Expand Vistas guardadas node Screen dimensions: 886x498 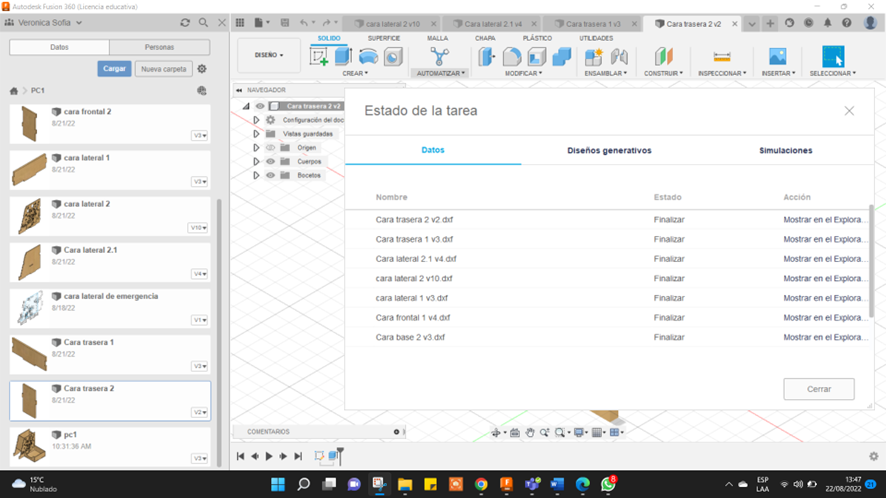[256, 134]
